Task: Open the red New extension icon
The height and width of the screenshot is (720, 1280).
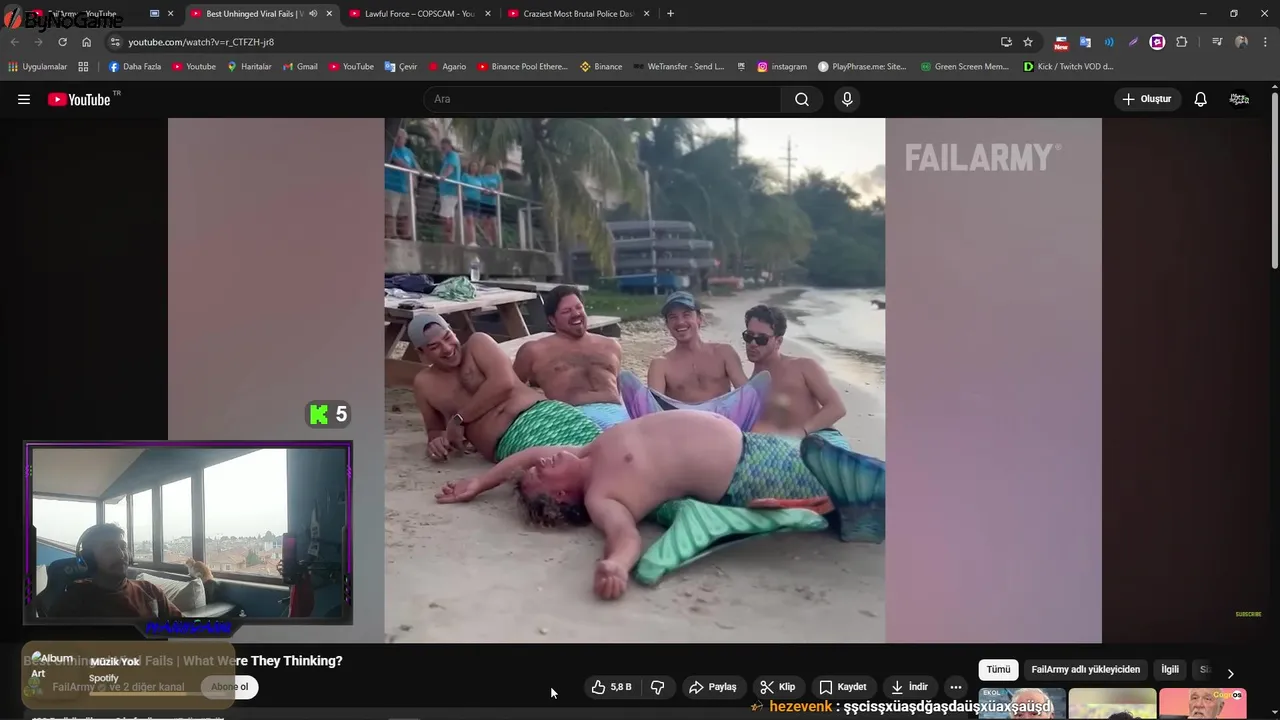Action: (1061, 42)
